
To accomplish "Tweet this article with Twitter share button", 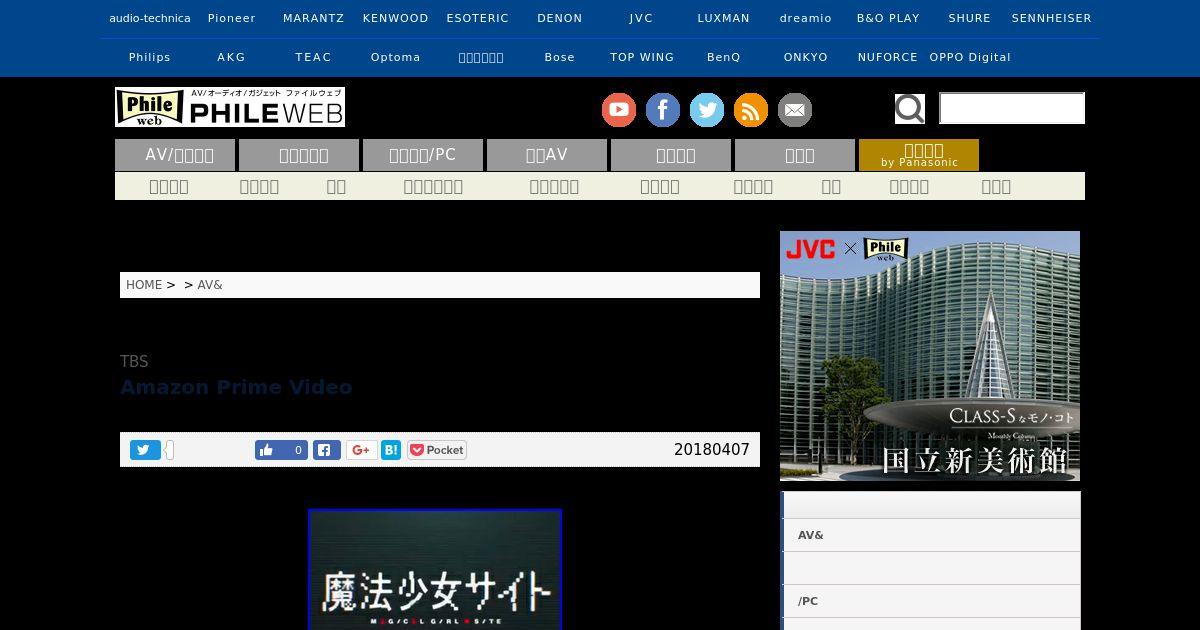I will pos(145,450).
